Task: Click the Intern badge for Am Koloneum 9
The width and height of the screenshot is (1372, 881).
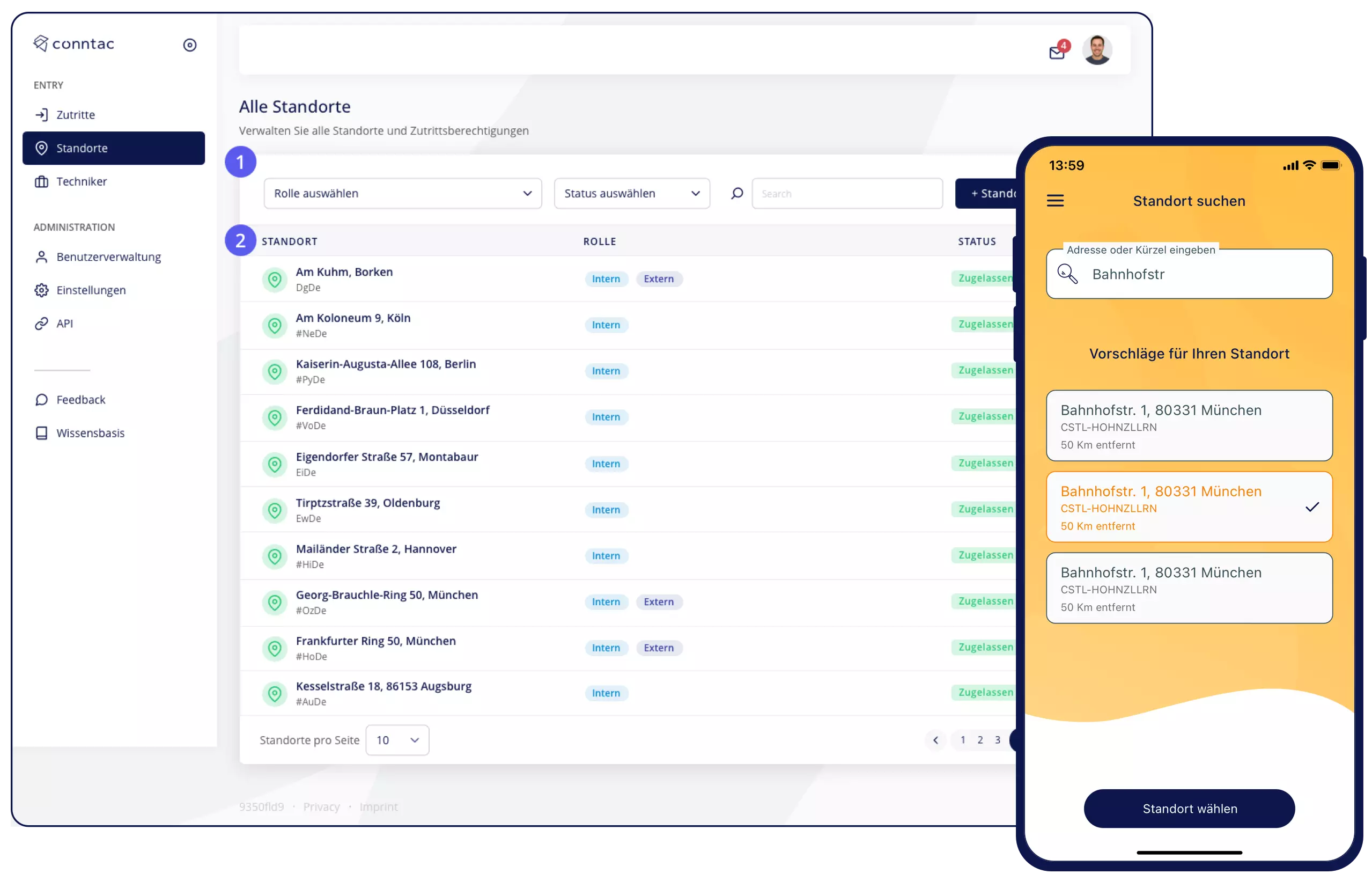Action: (x=606, y=325)
